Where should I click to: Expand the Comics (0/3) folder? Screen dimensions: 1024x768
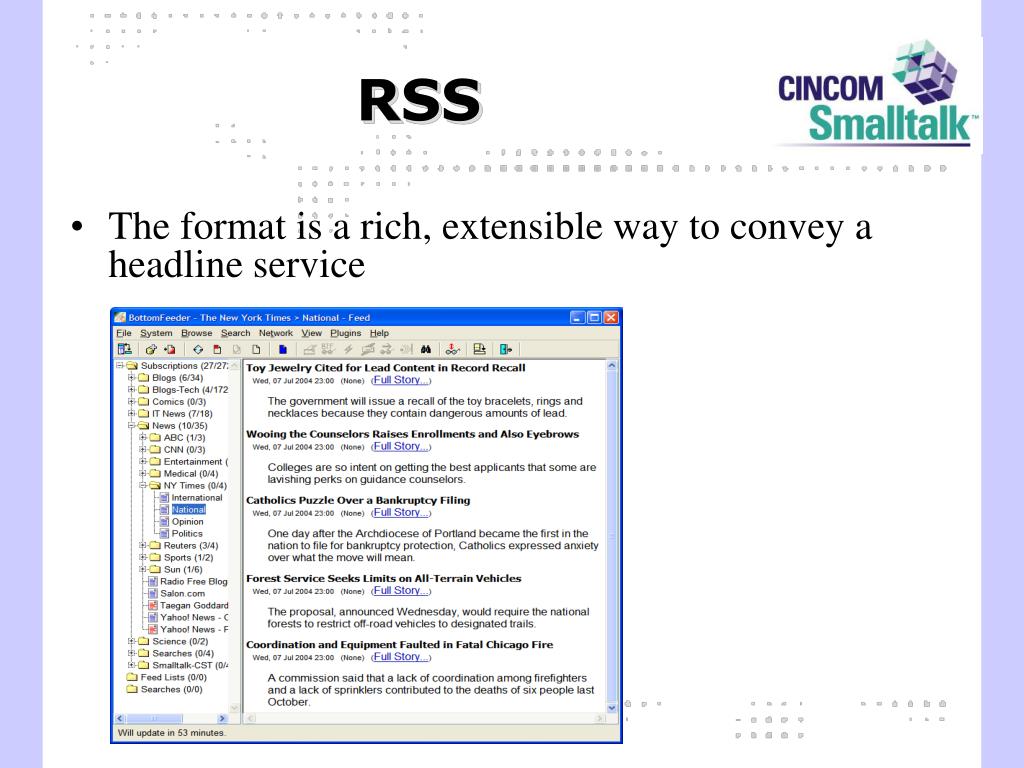pyautogui.click(x=131, y=402)
